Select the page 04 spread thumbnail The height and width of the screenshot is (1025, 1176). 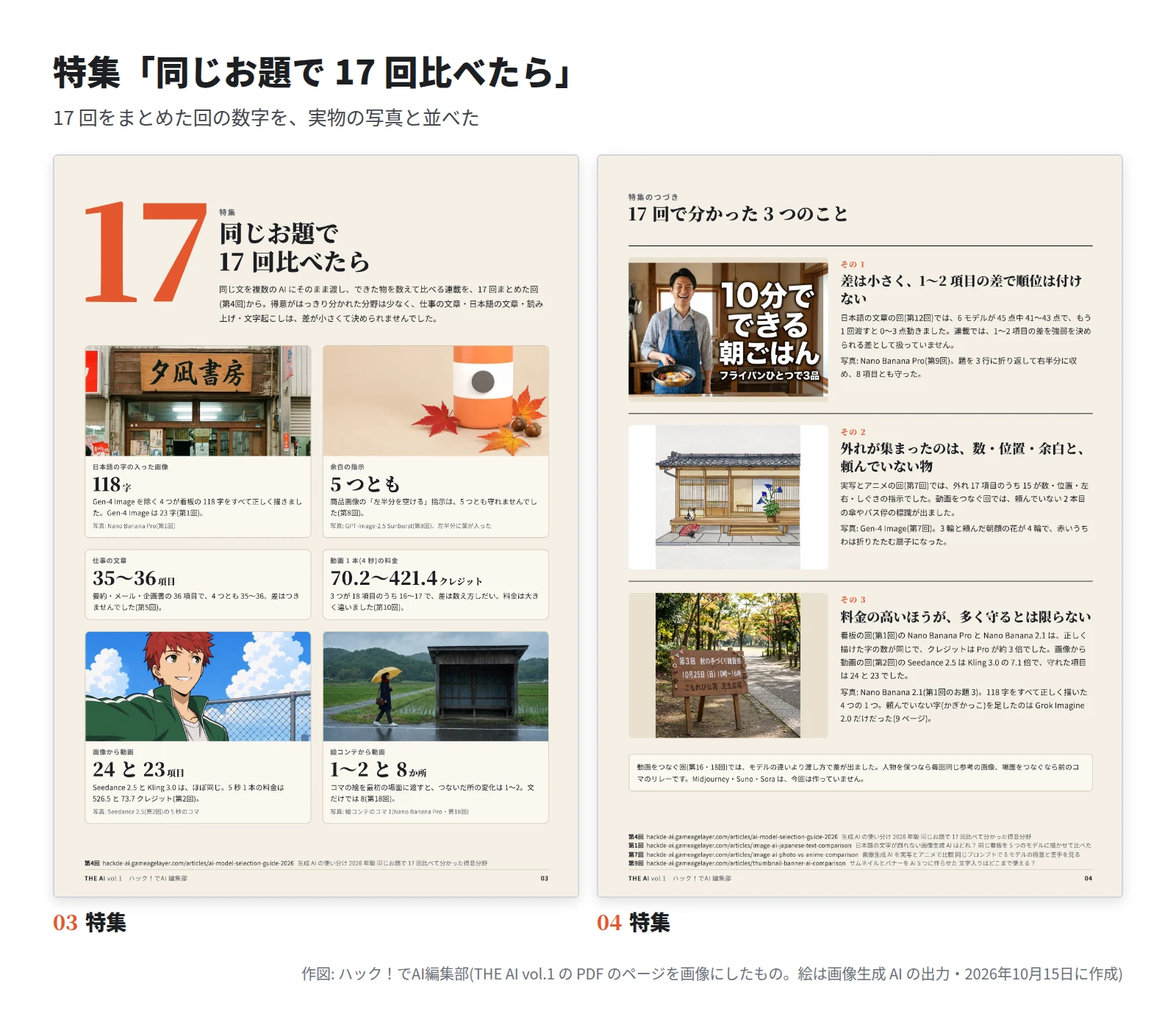860,526
